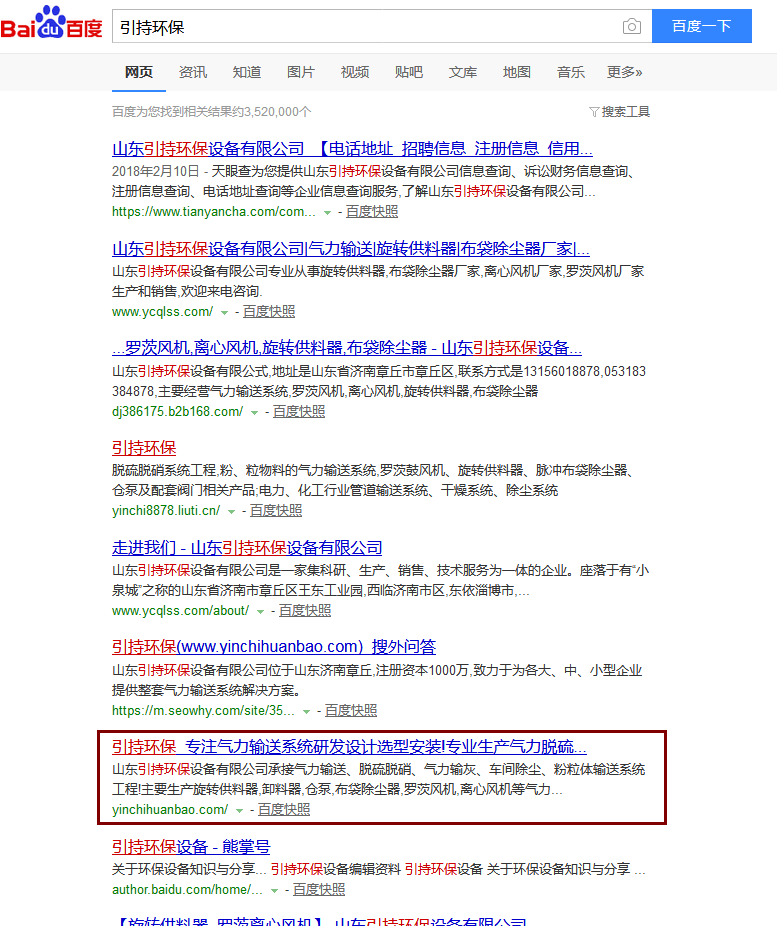Open result 走进我们 - 山东引持环保设备有限公司
The image size is (777, 926).
click(x=247, y=547)
